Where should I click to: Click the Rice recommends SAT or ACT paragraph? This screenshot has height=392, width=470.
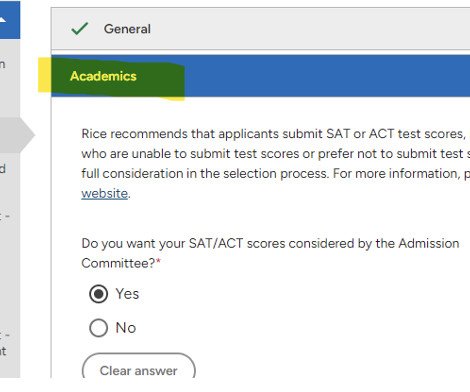tap(276, 163)
